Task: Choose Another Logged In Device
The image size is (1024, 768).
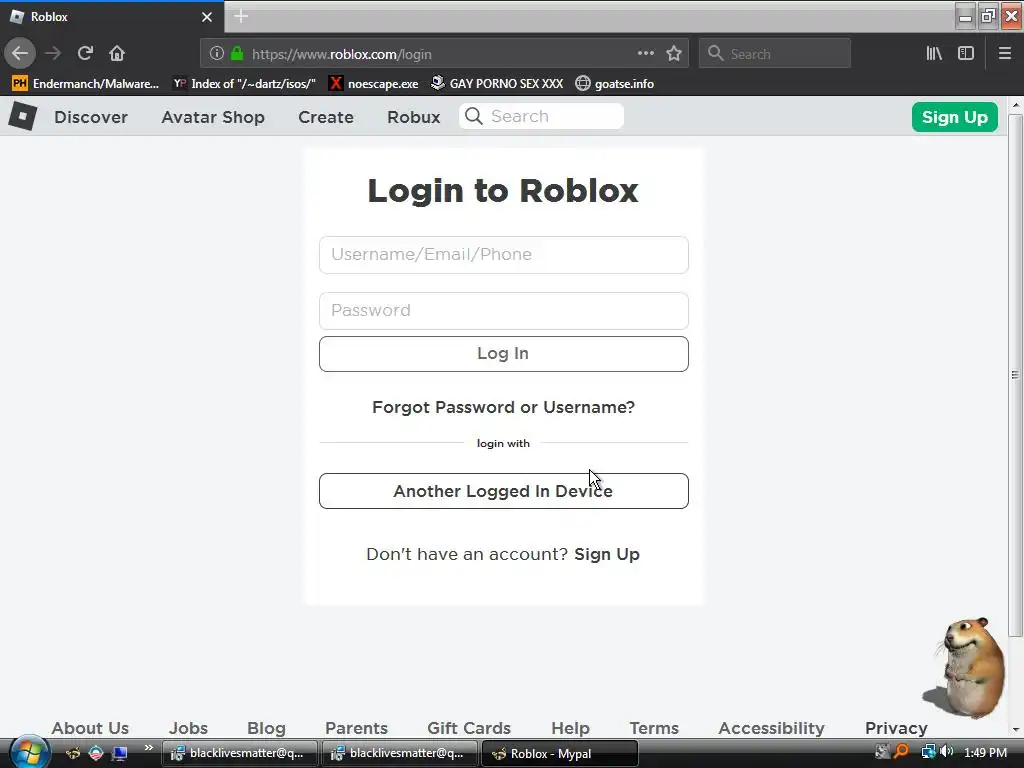Action: pos(504,491)
